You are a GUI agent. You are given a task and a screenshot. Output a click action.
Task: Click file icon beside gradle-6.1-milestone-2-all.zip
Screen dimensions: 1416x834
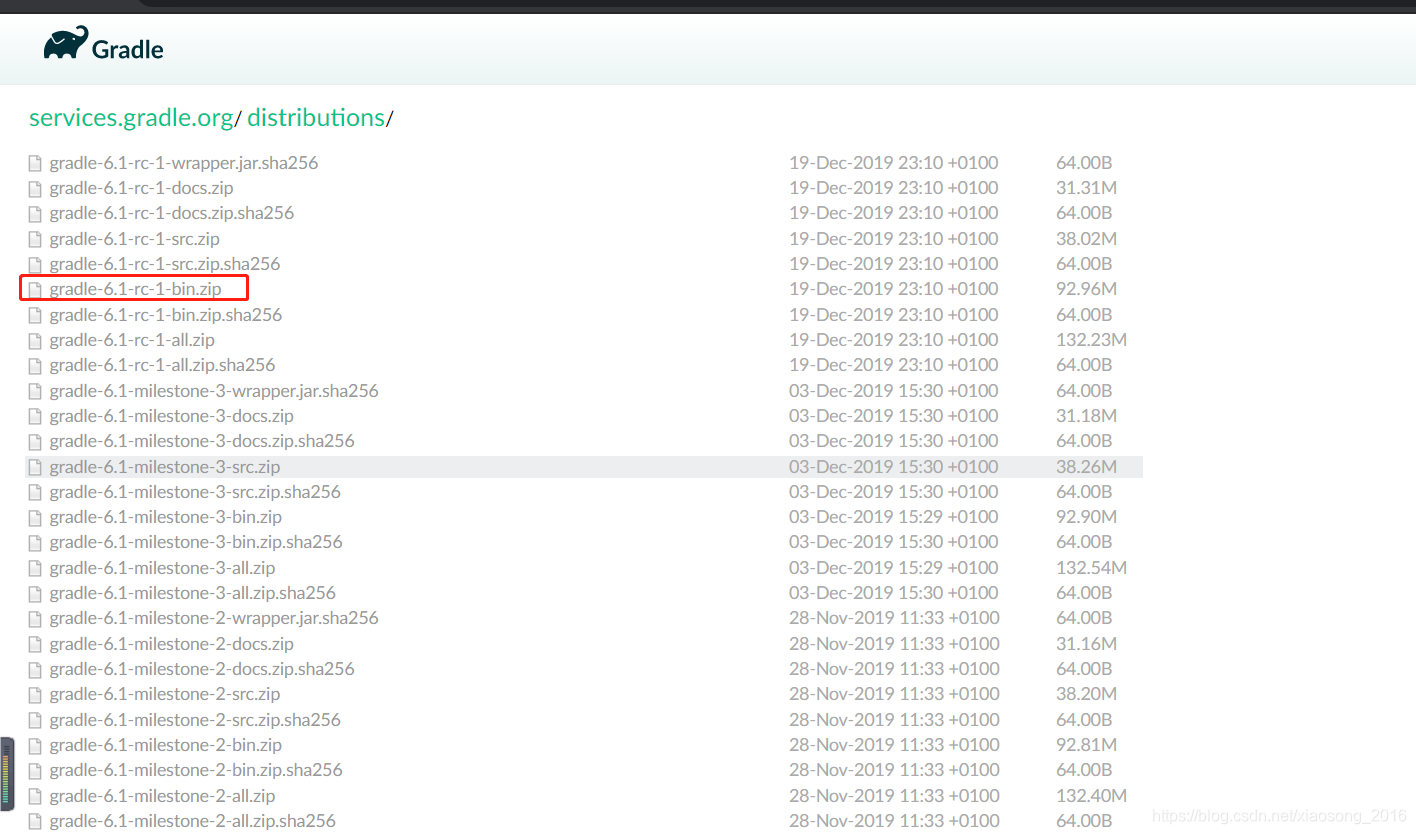tap(35, 796)
